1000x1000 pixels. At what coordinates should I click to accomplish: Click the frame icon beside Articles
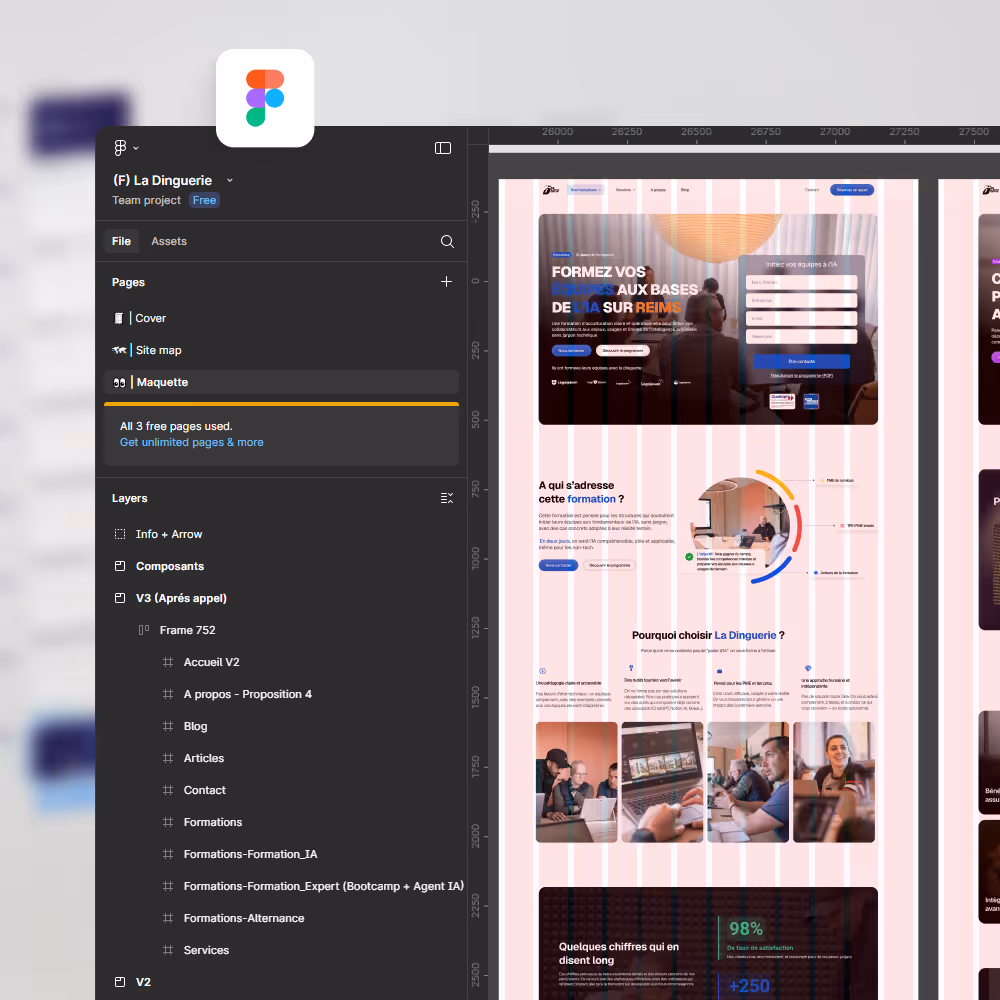pos(168,758)
